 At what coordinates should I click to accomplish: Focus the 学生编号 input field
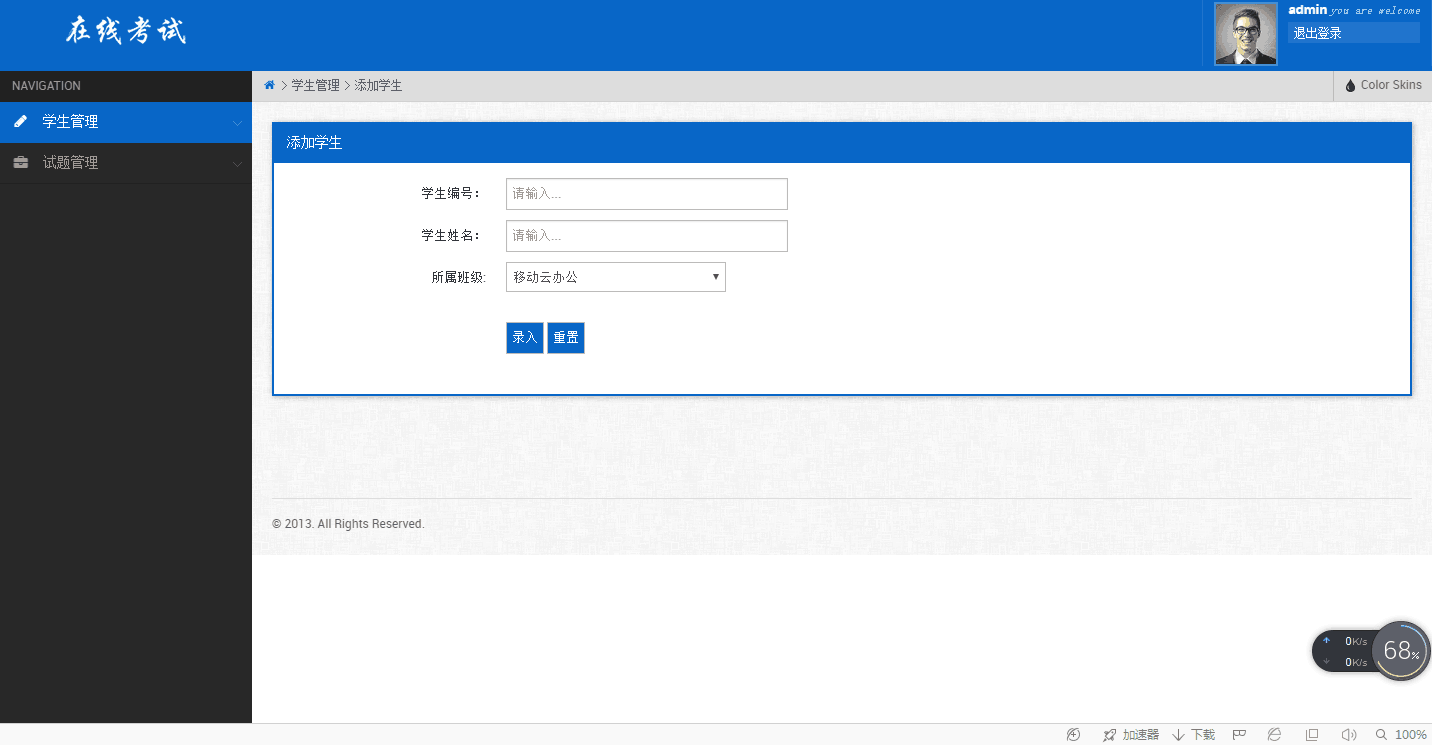(647, 194)
